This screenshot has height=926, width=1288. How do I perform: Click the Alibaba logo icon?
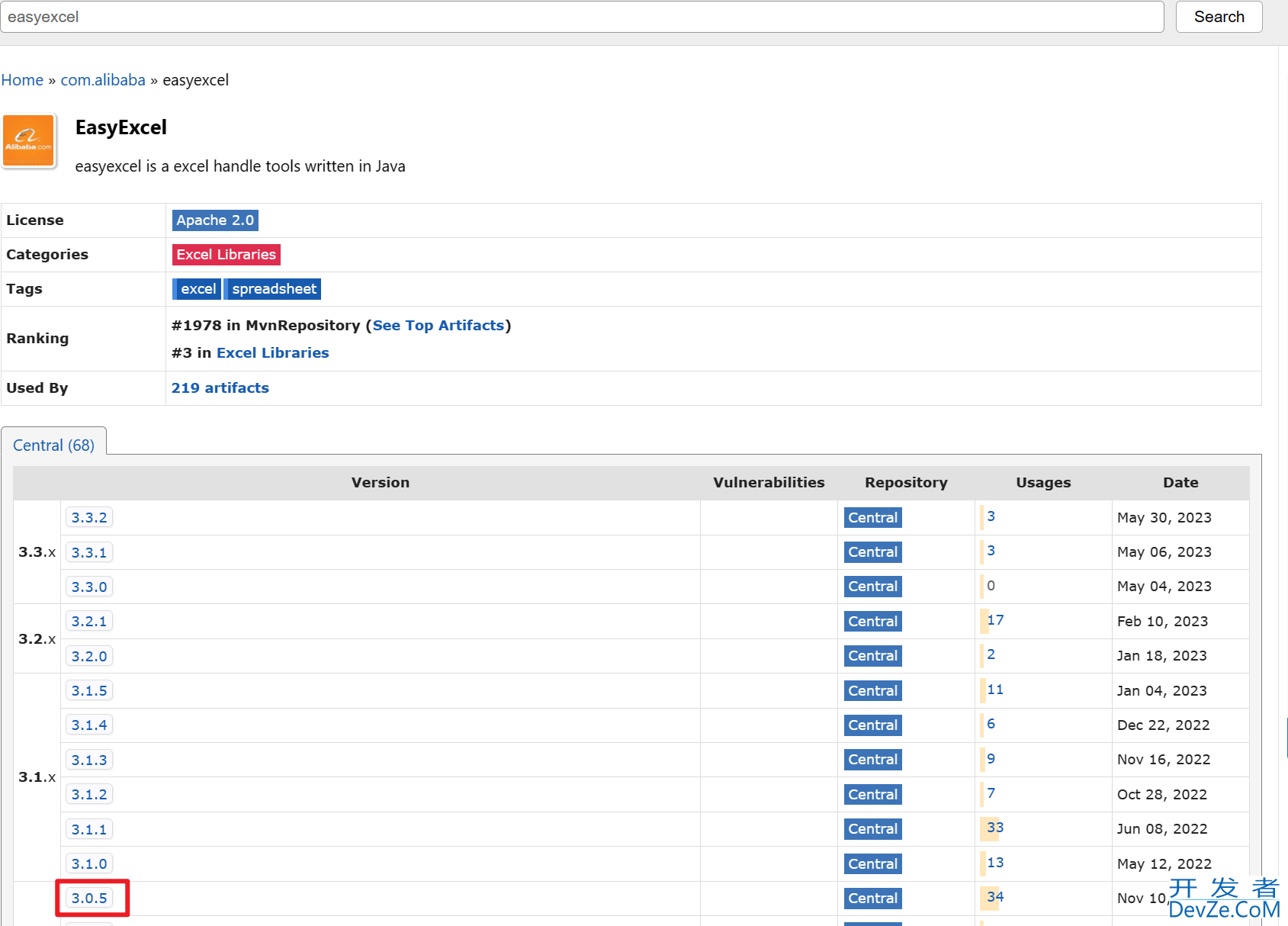coord(29,140)
